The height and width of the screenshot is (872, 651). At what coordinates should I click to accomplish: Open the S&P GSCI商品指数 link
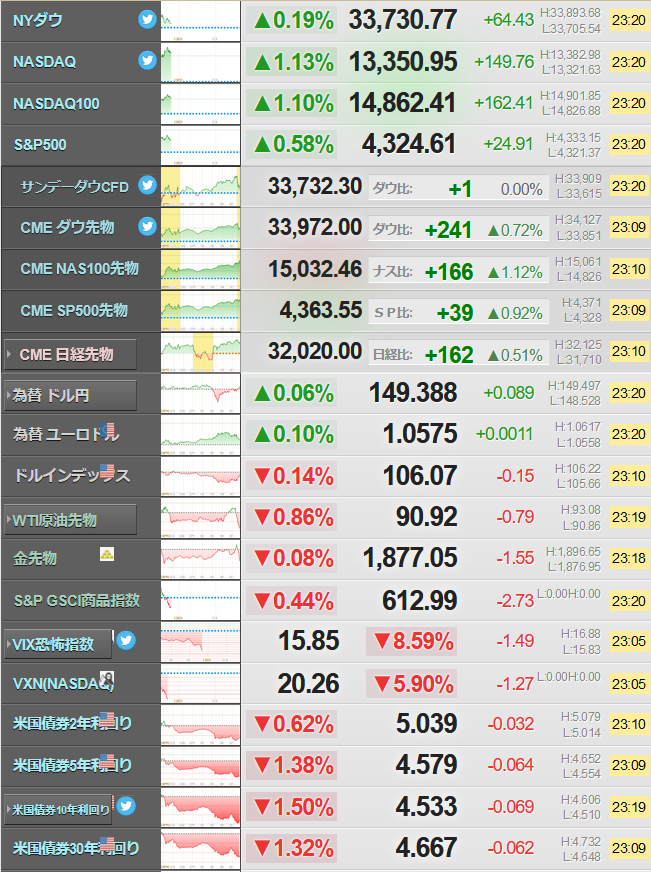pos(77,600)
